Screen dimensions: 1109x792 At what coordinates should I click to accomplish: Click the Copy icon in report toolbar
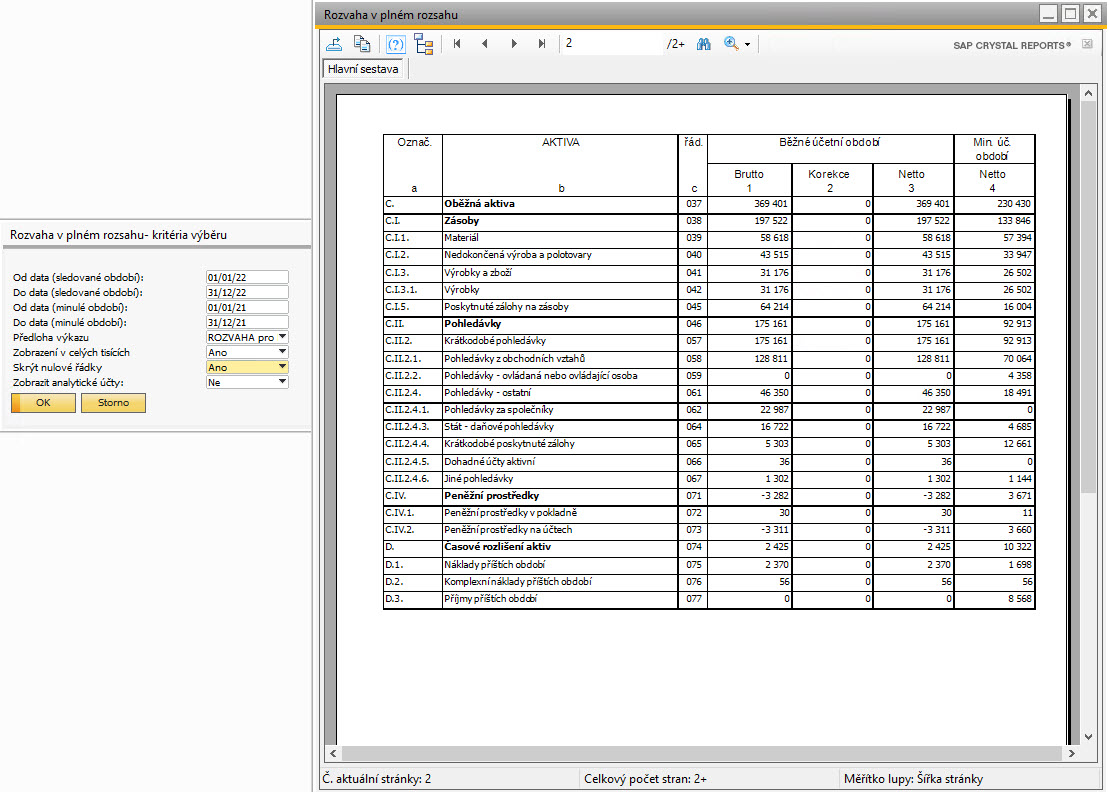tap(362, 44)
